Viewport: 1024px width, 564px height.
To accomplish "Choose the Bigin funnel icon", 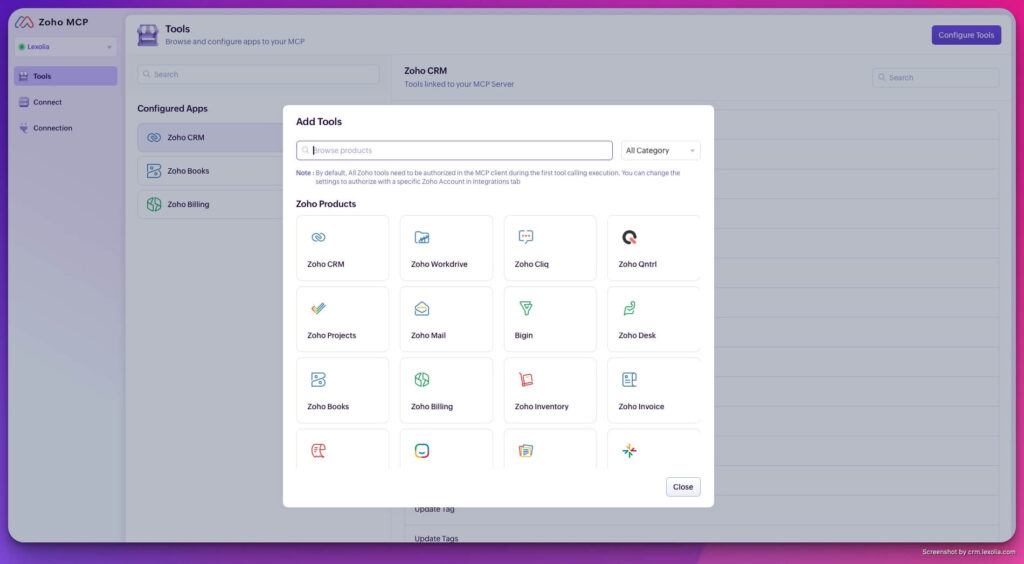I will pos(526,308).
